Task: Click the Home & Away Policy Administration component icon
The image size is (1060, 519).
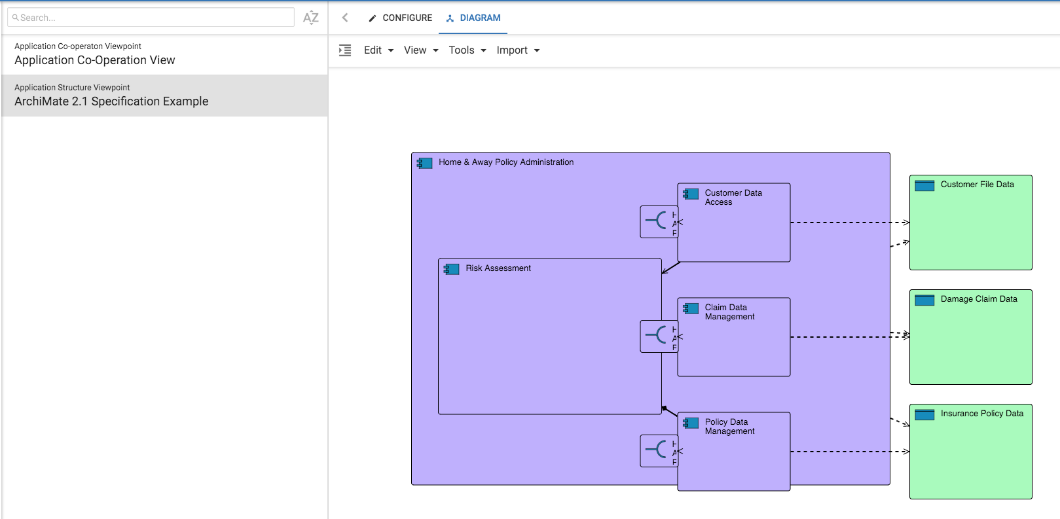Action: (424, 163)
